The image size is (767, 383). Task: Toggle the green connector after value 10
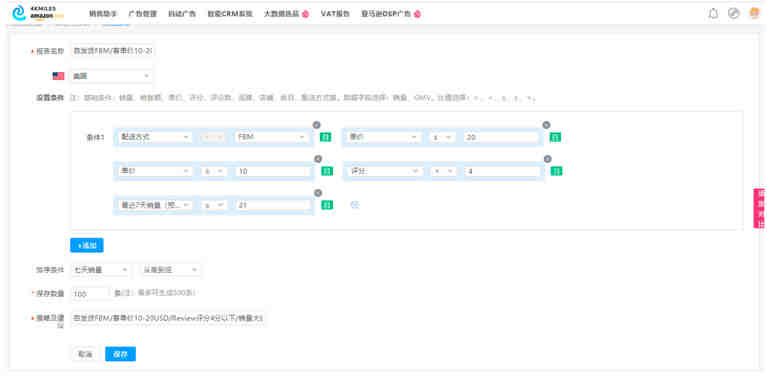point(327,171)
